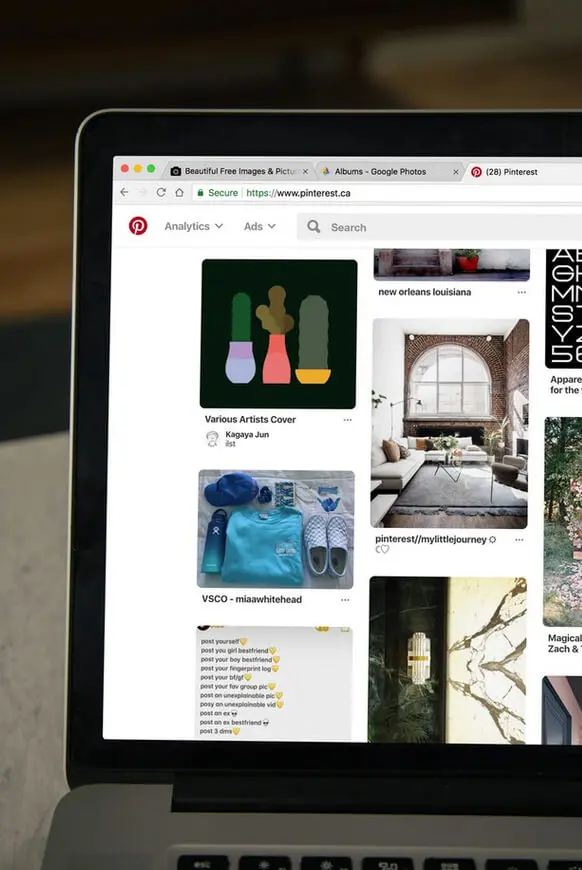Click the Pinterest logo home icon
Viewport: 582px width, 870px height.
coord(138,226)
